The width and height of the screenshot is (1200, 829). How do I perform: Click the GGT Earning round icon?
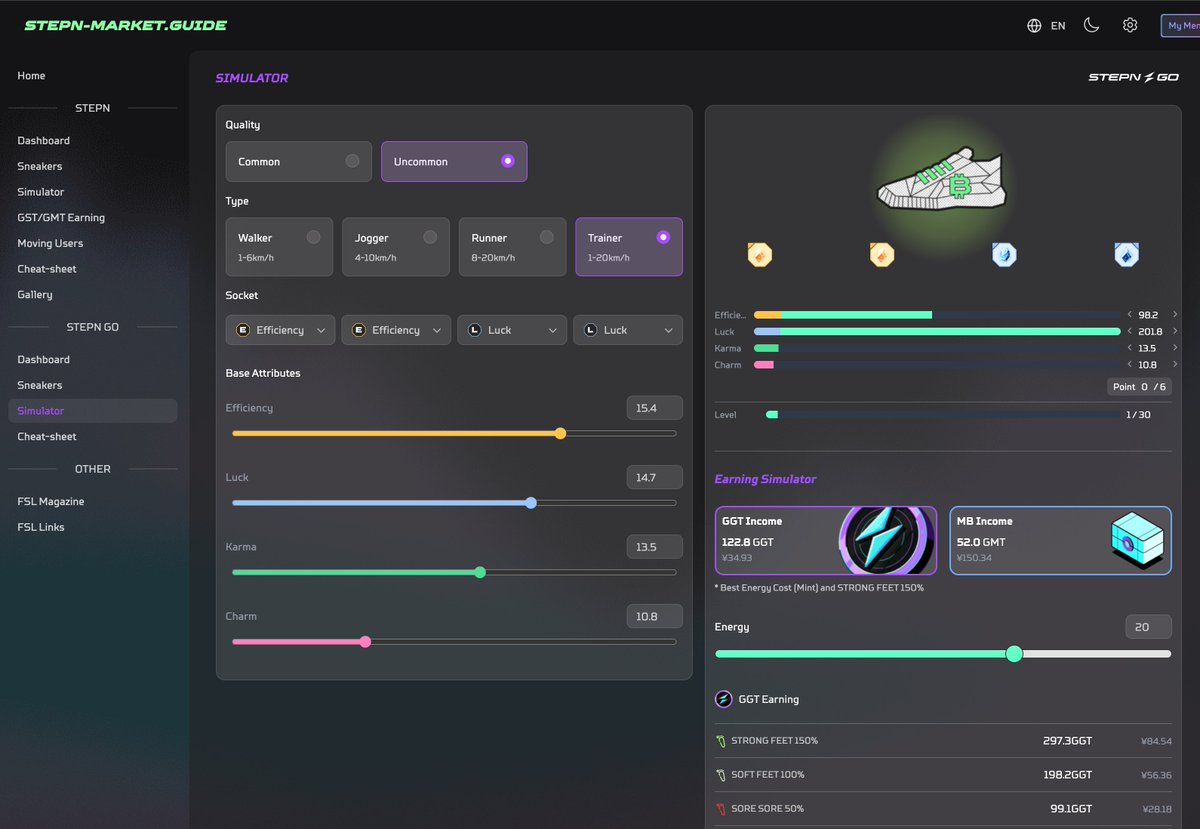pos(724,699)
